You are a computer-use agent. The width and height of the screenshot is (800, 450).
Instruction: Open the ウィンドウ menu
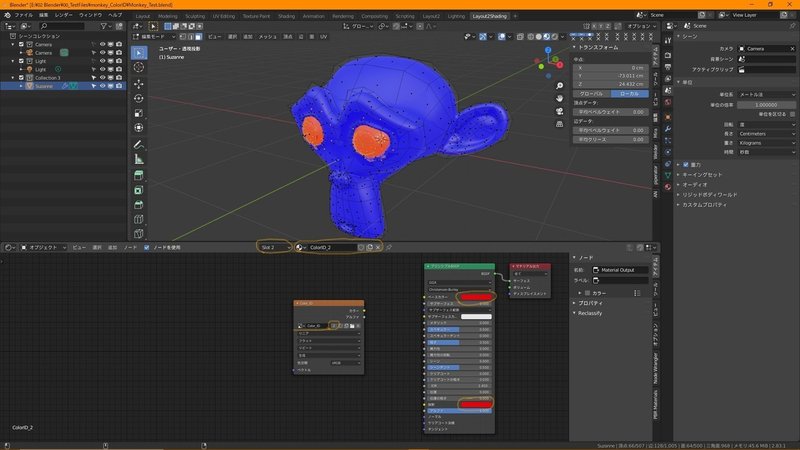90,15
